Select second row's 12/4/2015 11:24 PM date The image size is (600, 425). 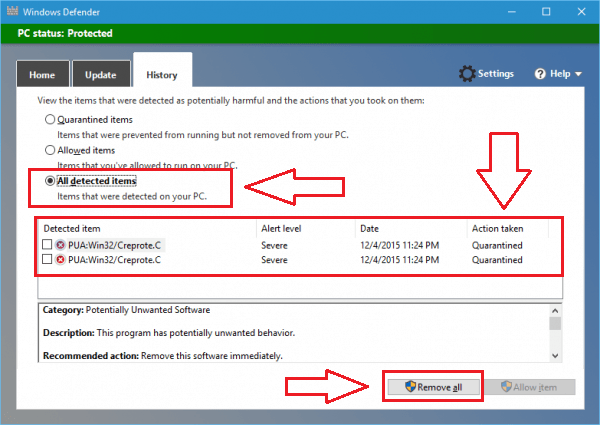[399, 260]
